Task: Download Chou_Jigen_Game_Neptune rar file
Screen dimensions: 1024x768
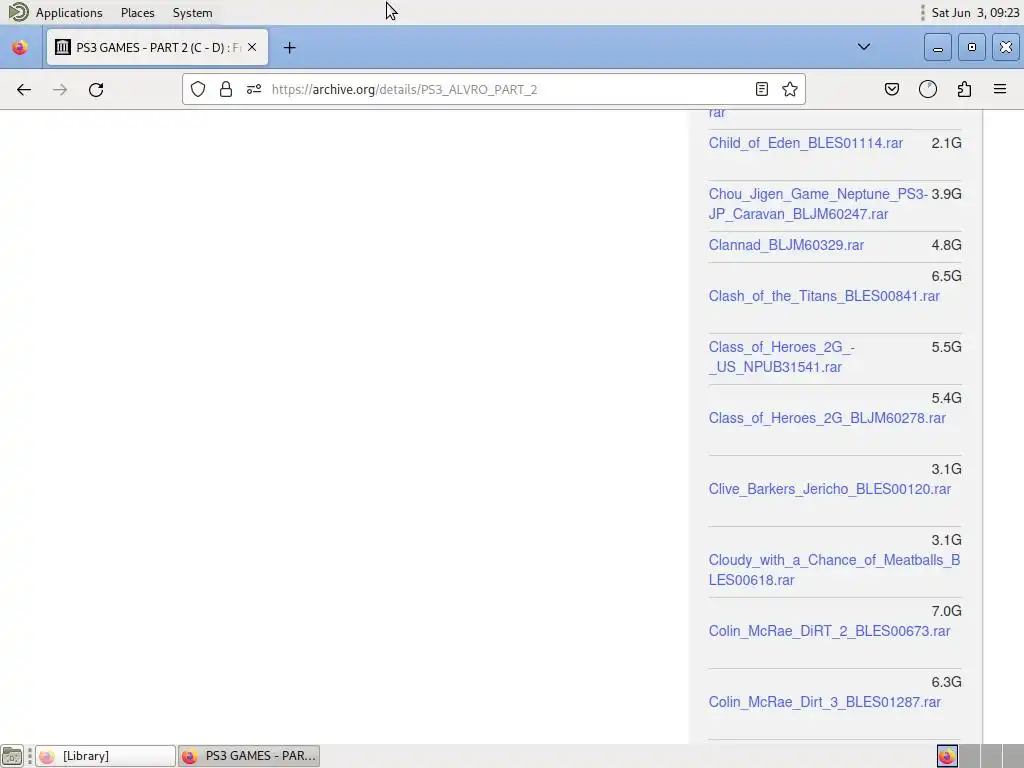Action: tap(818, 204)
